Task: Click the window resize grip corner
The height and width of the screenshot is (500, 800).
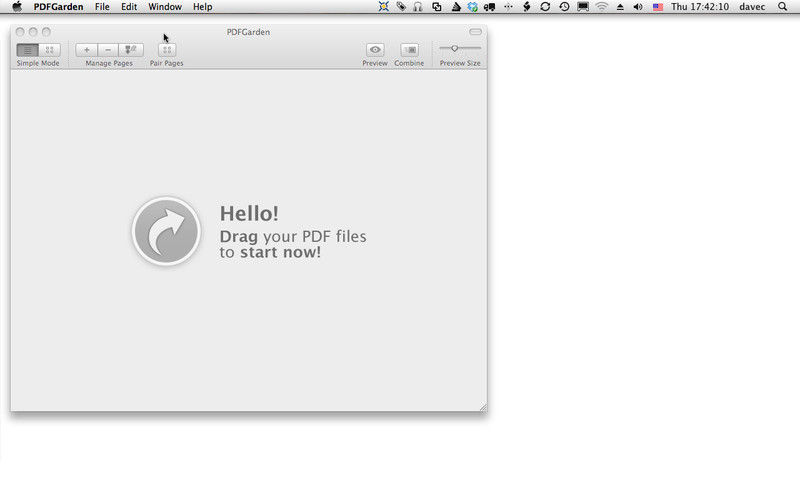Action: [483, 407]
